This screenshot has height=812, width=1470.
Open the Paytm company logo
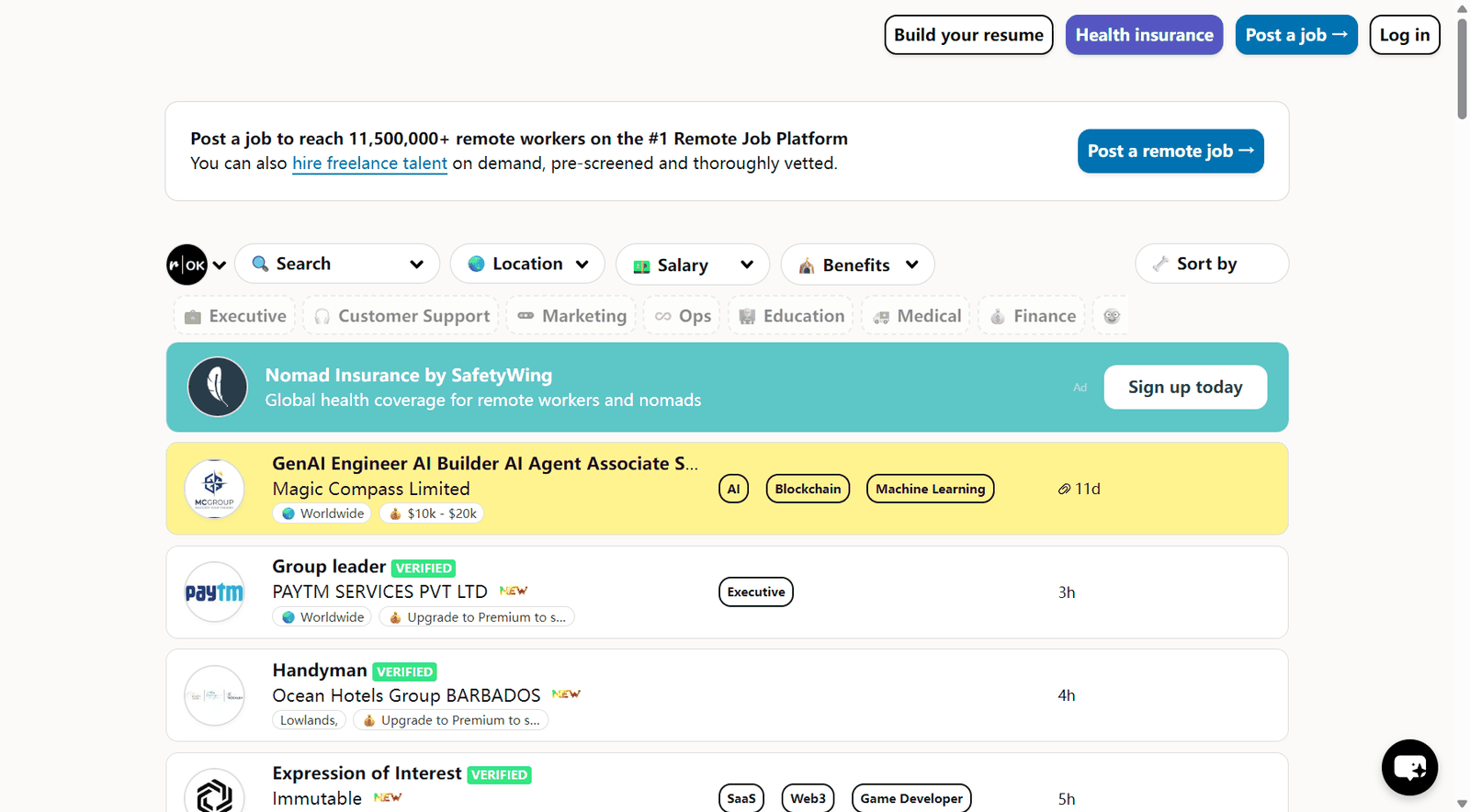click(214, 592)
